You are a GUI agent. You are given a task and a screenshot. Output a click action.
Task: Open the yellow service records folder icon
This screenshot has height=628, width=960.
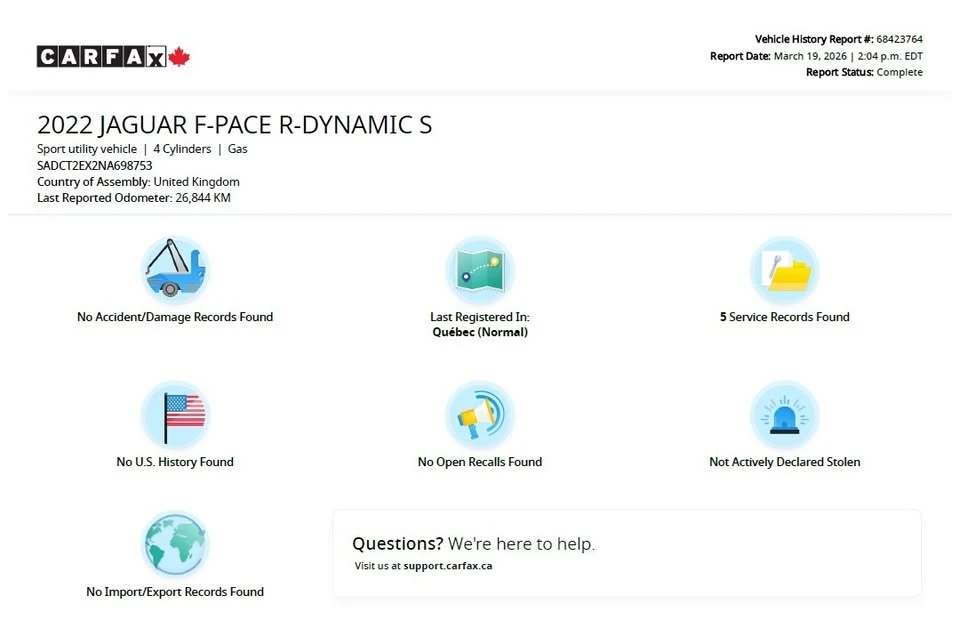pos(784,270)
